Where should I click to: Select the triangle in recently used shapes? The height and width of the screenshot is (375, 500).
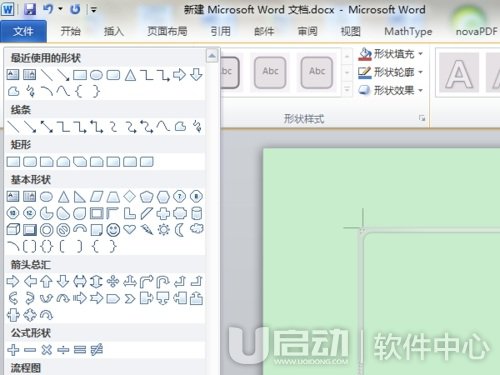(130, 75)
